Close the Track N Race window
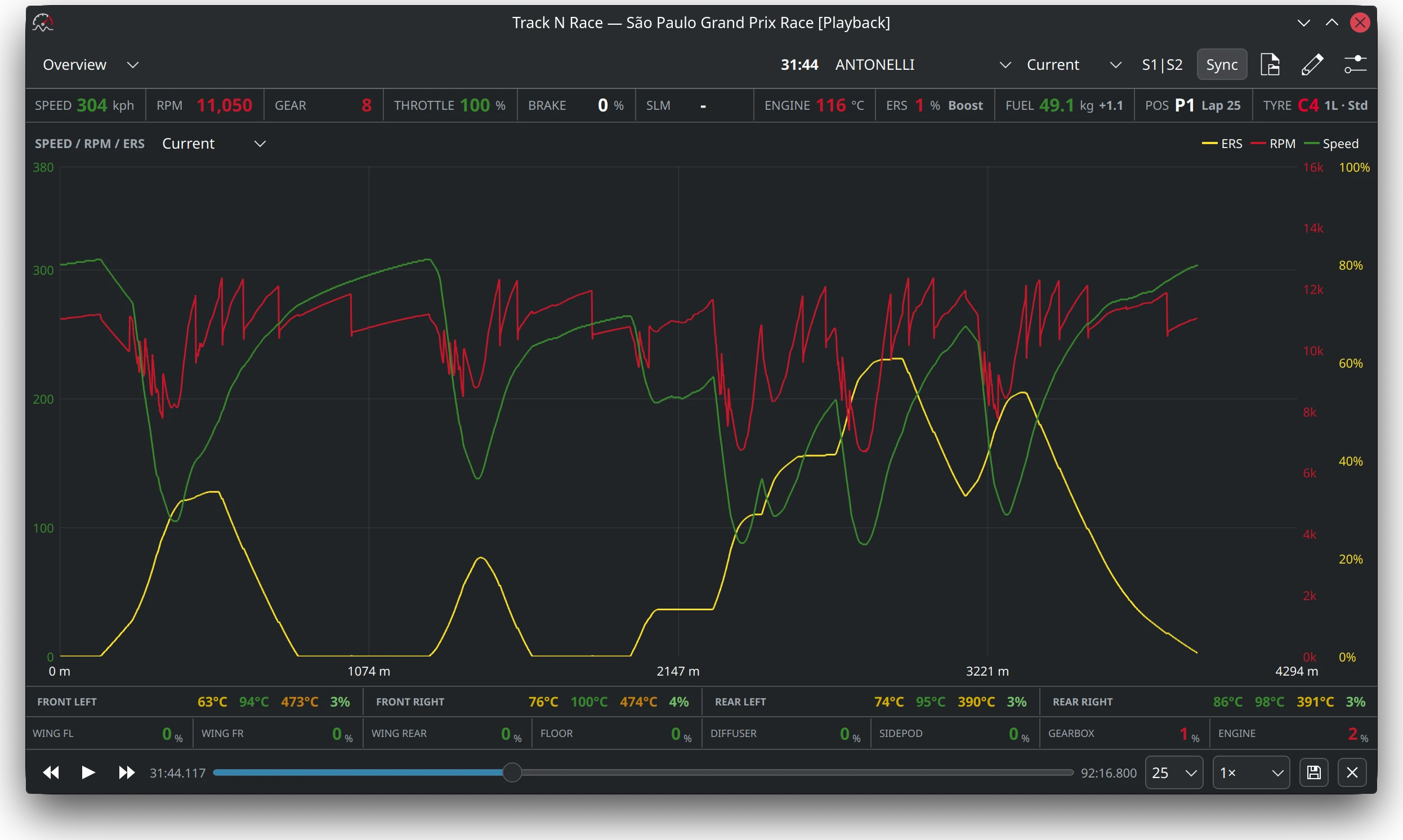This screenshot has width=1403, height=840. 1360,23
